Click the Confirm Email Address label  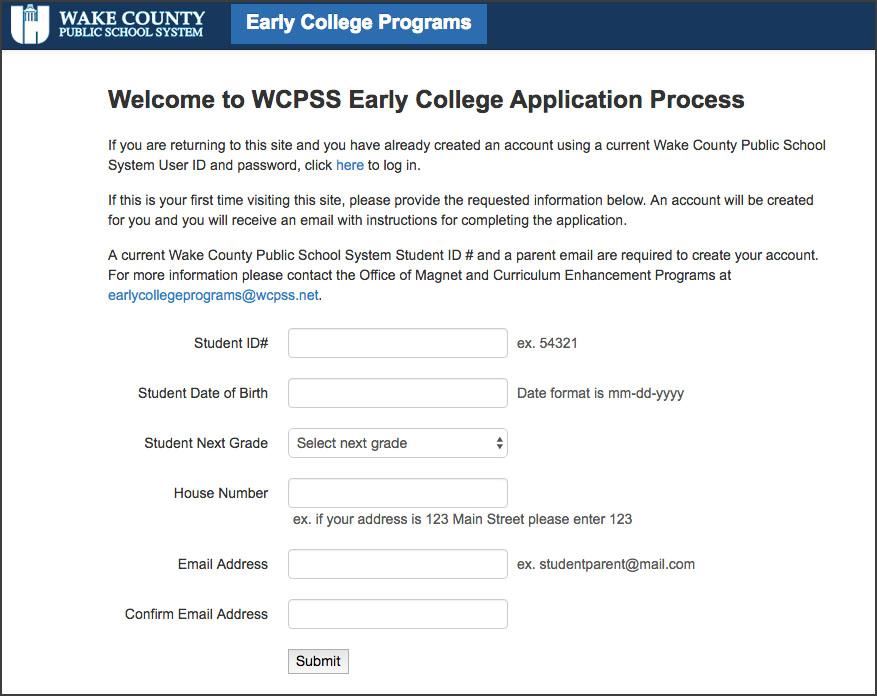coord(196,614)
